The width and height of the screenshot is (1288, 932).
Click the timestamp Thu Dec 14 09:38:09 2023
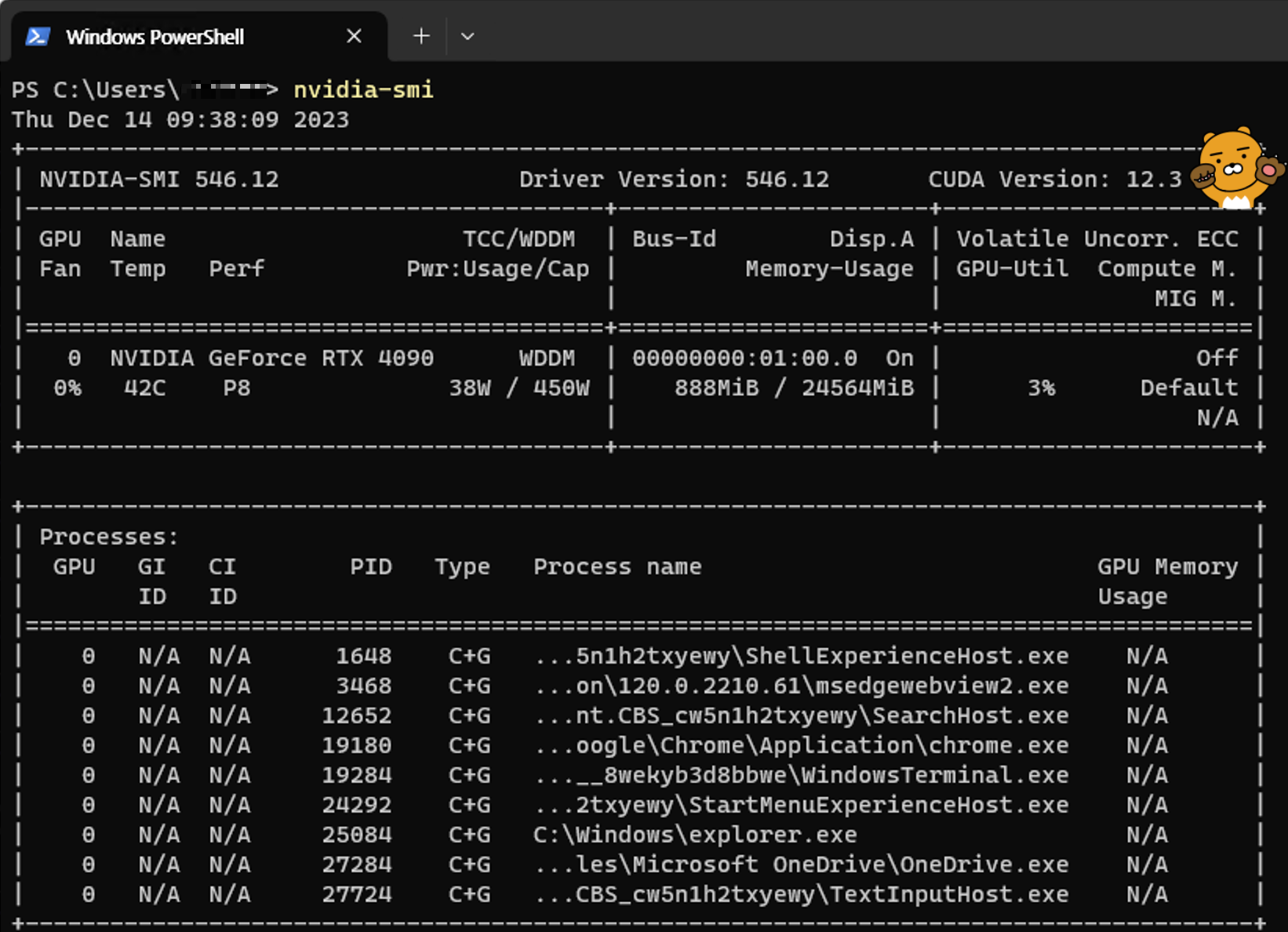pos(180,120)
